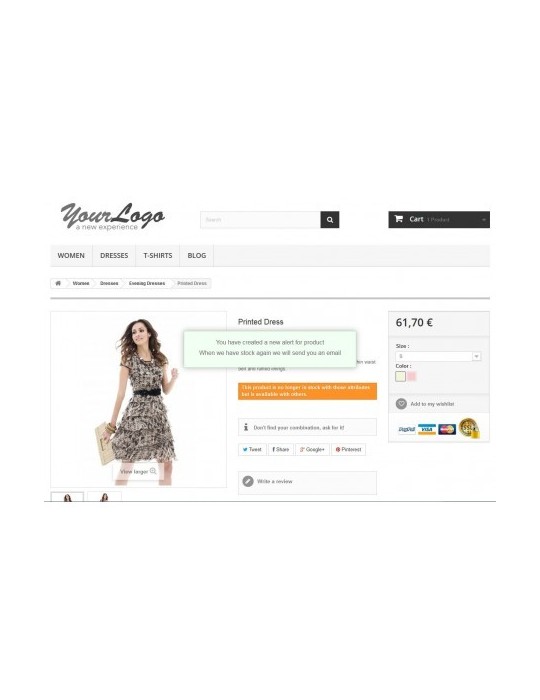The image size is (540, 700).
Task: Share product on Pinterest
Action: click(349, 450)
